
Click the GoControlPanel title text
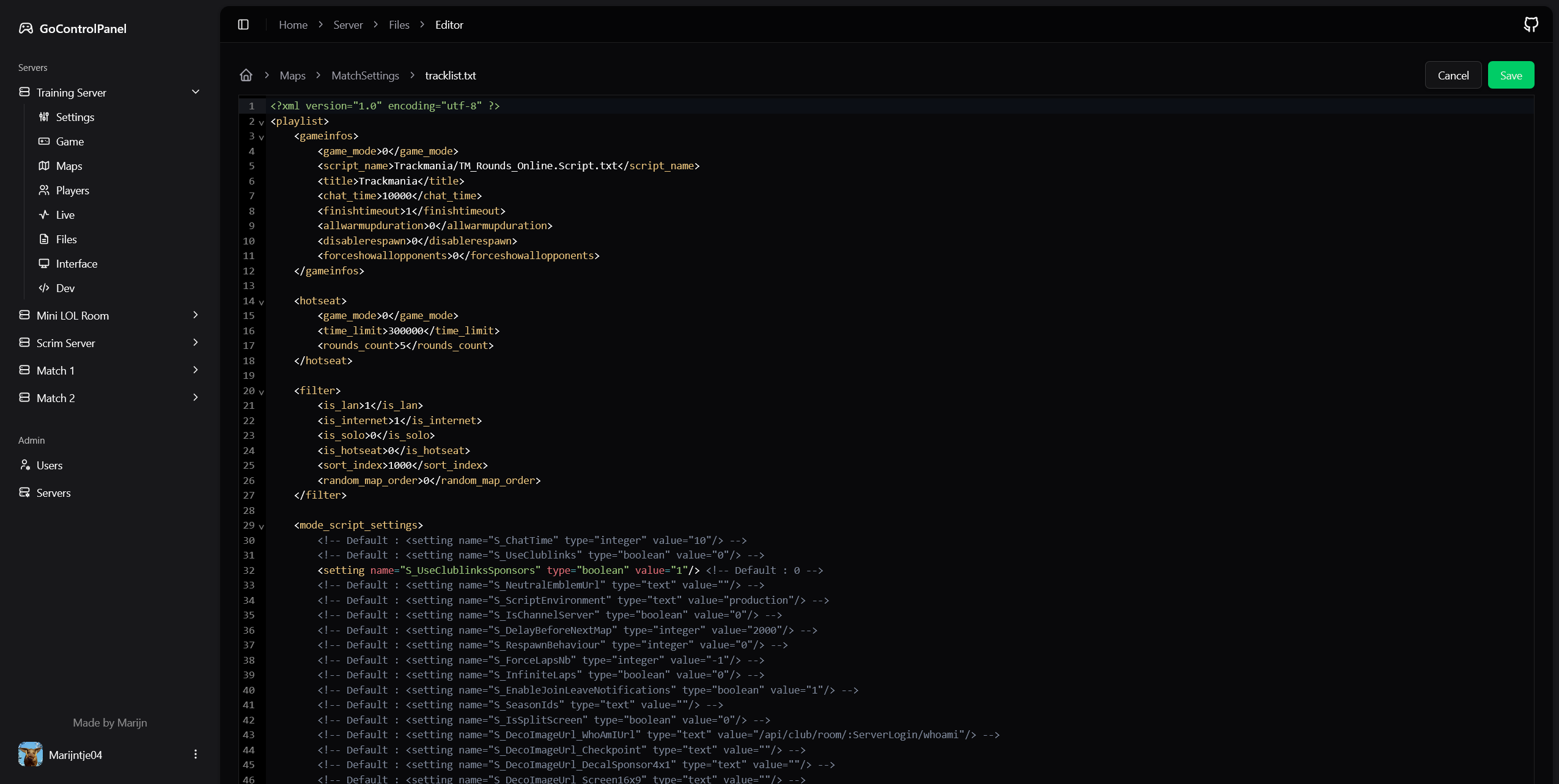tap(83, 28)
